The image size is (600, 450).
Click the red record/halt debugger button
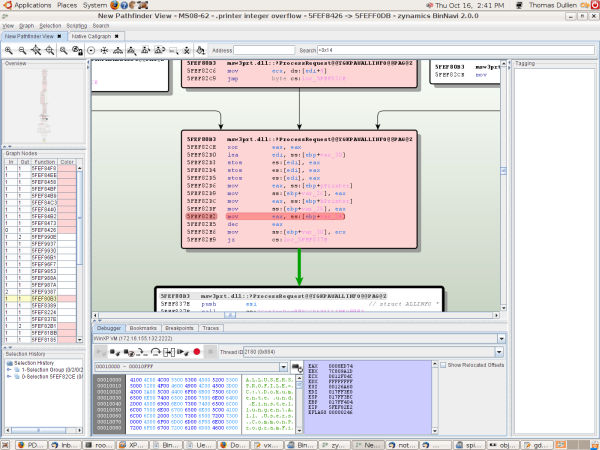point(196,351)
